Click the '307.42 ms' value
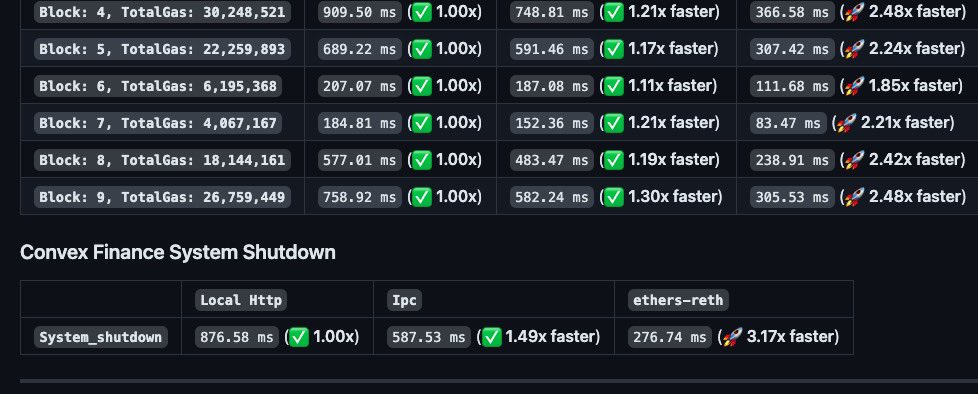978x394 pixels. click(x=792, y=49)
